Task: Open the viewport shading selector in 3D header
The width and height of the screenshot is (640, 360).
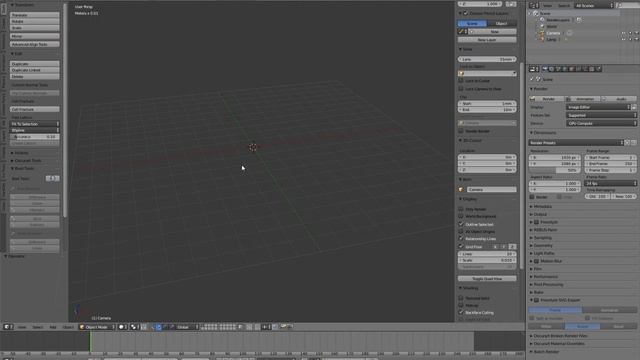Action: [123, 327]
